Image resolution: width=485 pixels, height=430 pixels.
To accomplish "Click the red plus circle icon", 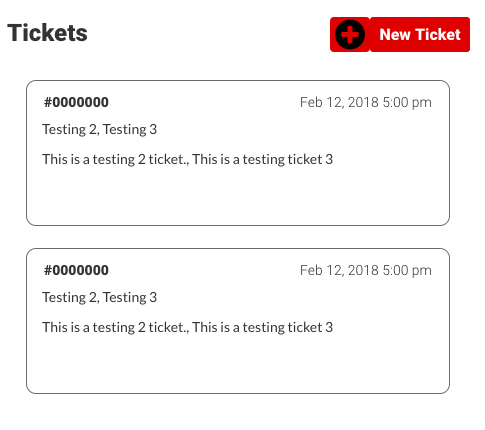I will point(350,34).
